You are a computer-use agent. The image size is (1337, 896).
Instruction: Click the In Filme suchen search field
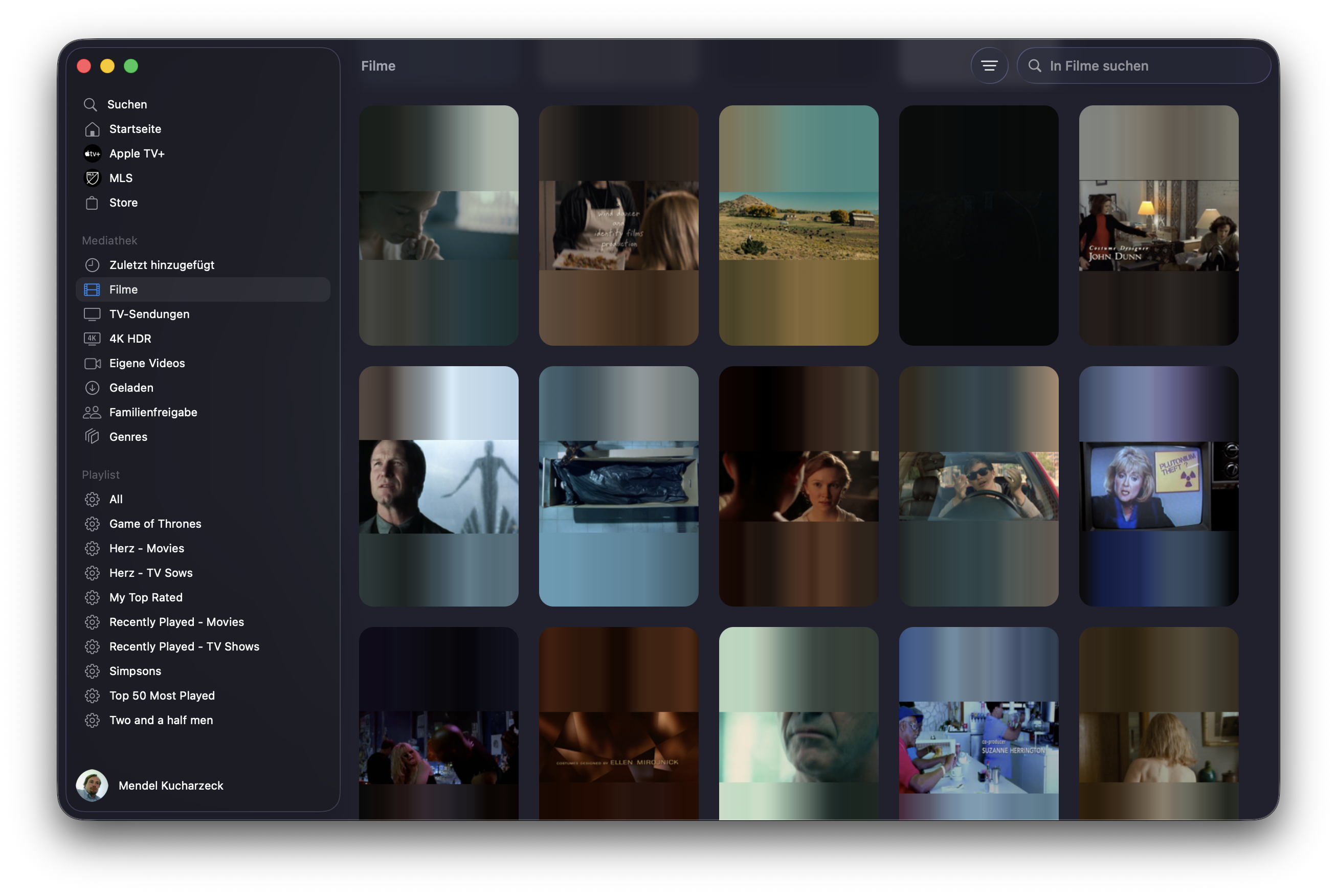click(1144, 65)
